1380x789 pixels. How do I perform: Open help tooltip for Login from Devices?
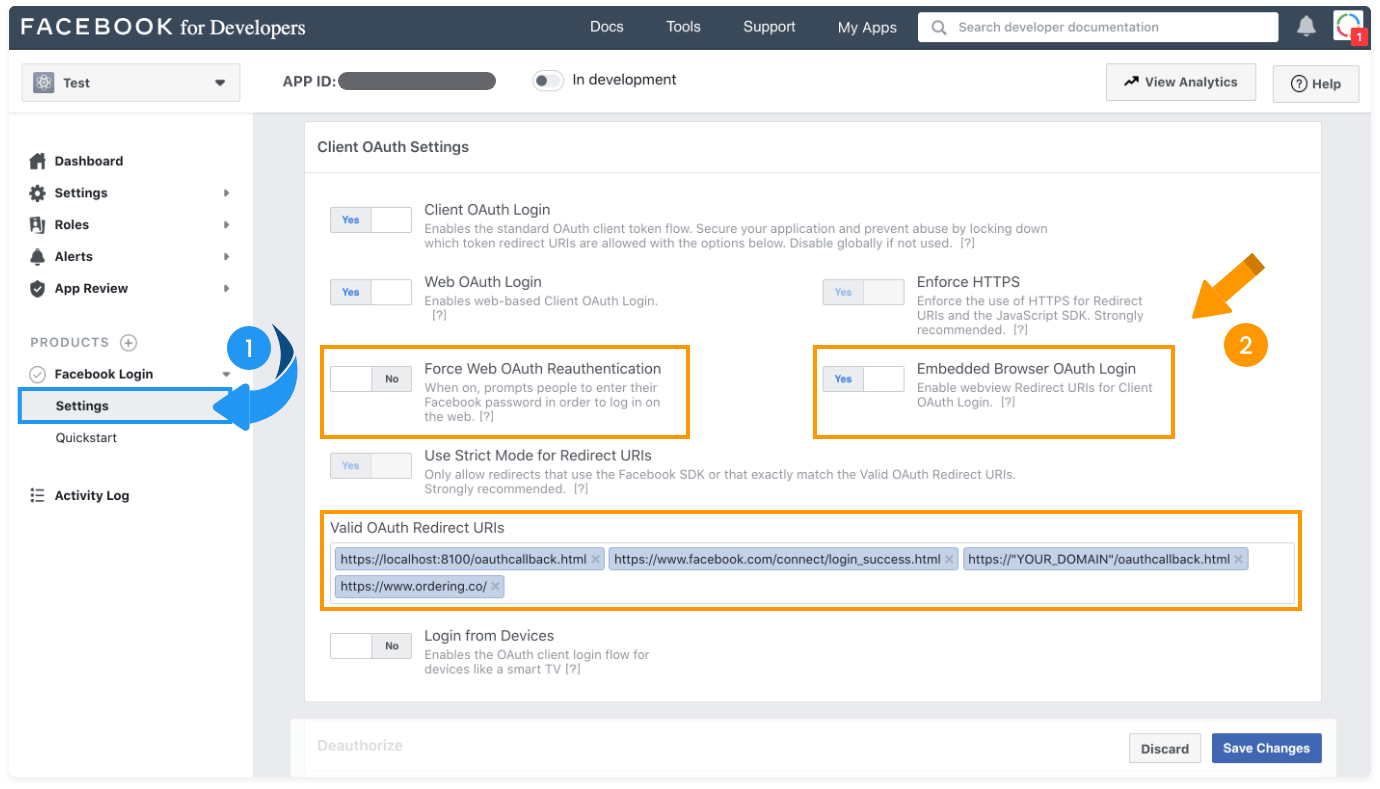click(x=573, y=670)
